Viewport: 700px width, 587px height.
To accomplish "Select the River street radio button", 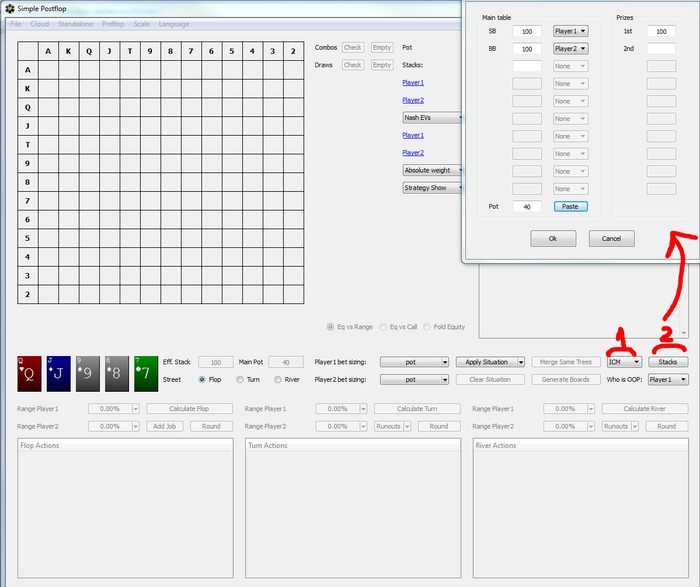I will 278,379.
